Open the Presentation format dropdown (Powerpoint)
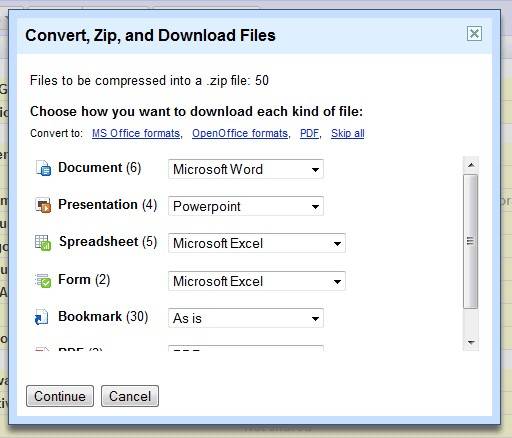Image resolution: width=512 pixels, height=438 pixels. pos(246,206)
